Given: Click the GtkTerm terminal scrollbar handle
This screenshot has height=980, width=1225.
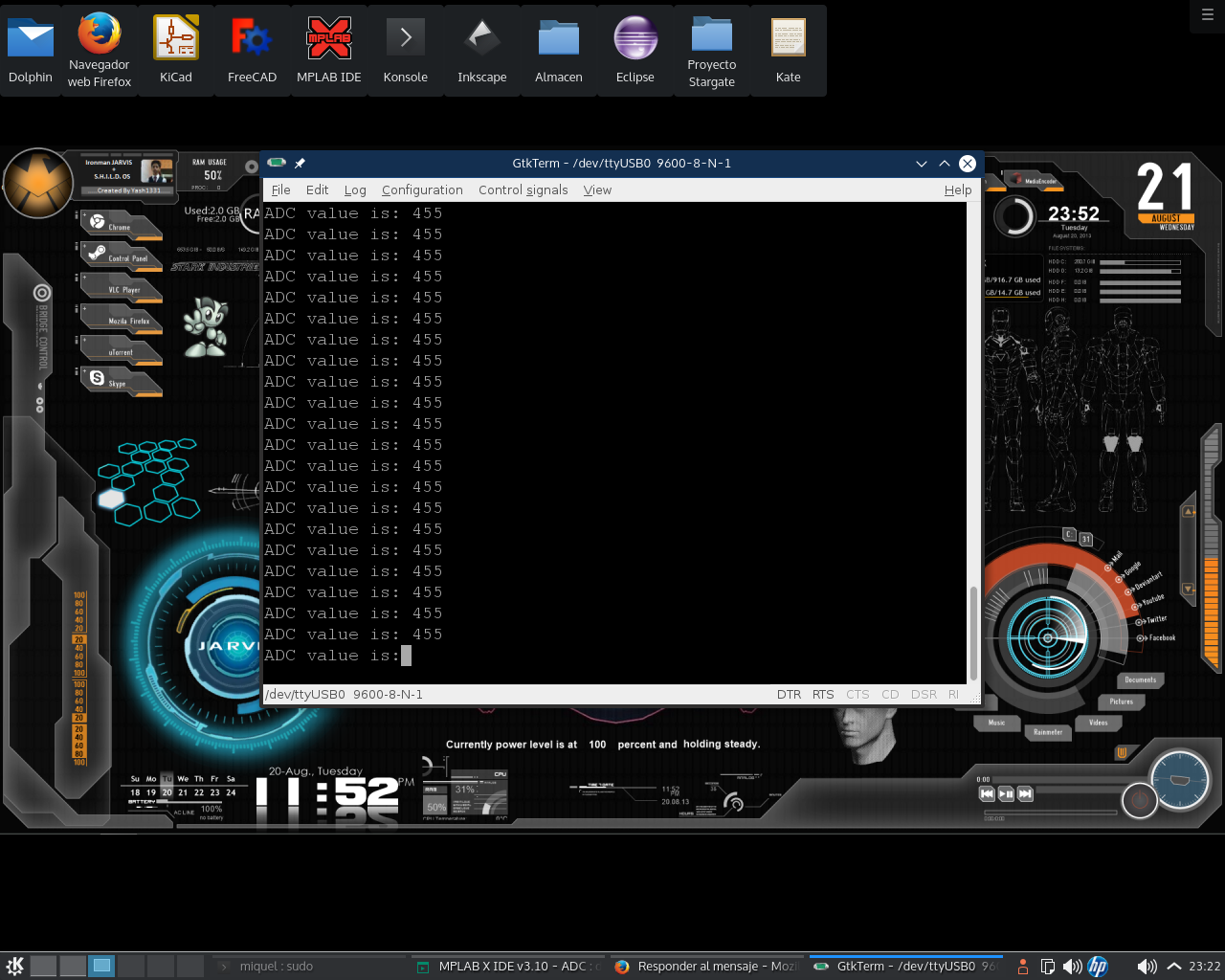Looking at the screenshot, I should pyautogui.click(x=973, y=633).
